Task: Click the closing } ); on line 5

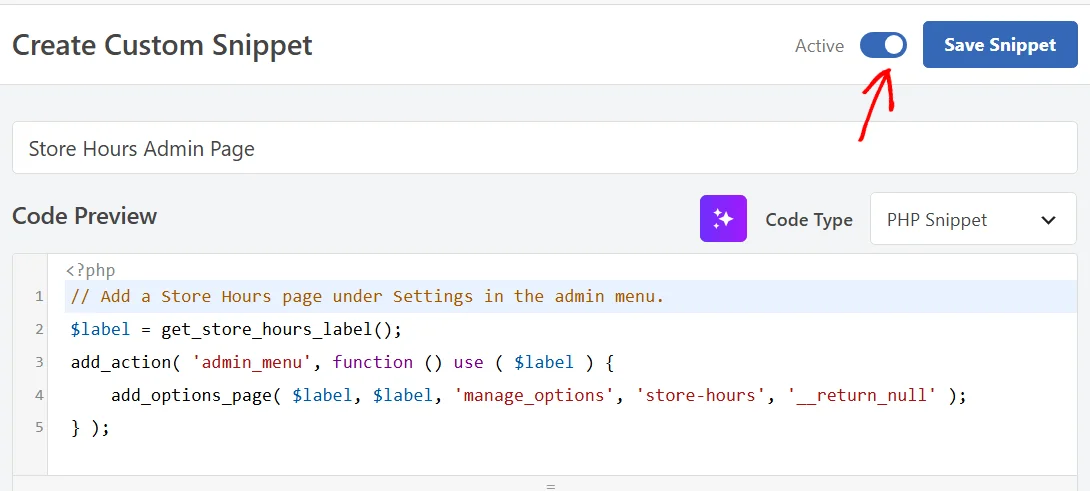Action: tap(90, 428)
